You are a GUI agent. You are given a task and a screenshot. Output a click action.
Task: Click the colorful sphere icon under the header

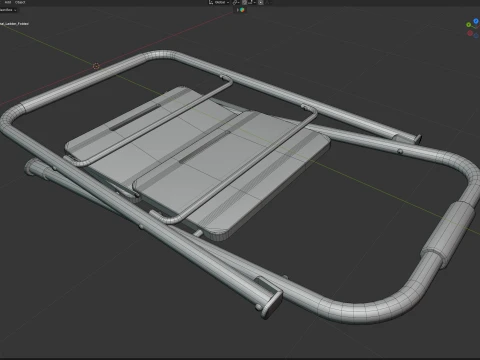242,10
